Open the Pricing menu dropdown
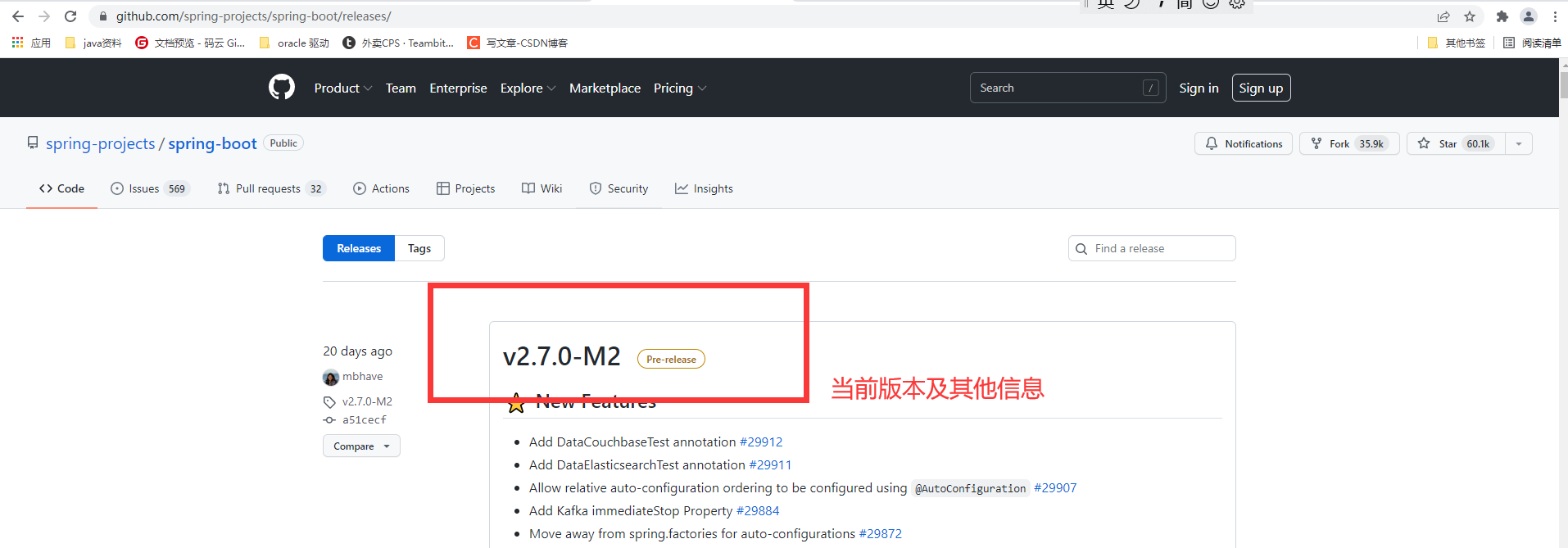The width and height of the screenshot is (1568, 548). 680,88
